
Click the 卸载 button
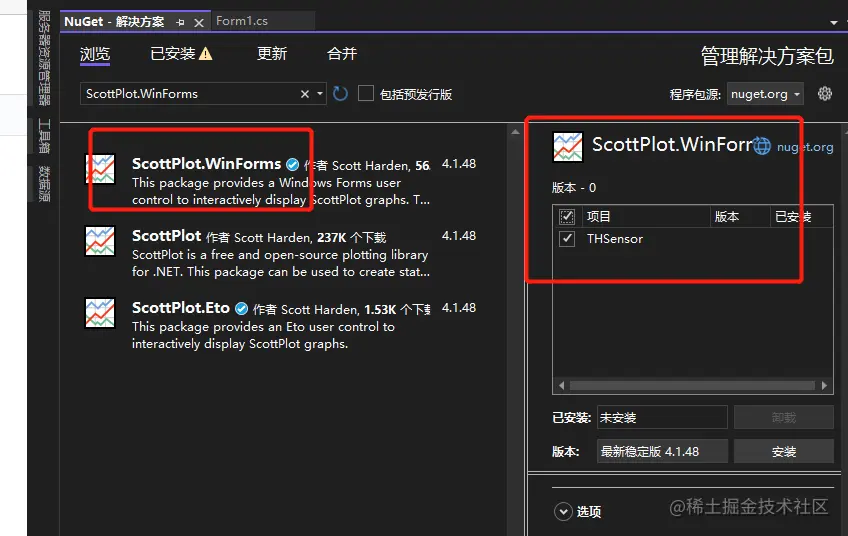(x=784, y=418)
